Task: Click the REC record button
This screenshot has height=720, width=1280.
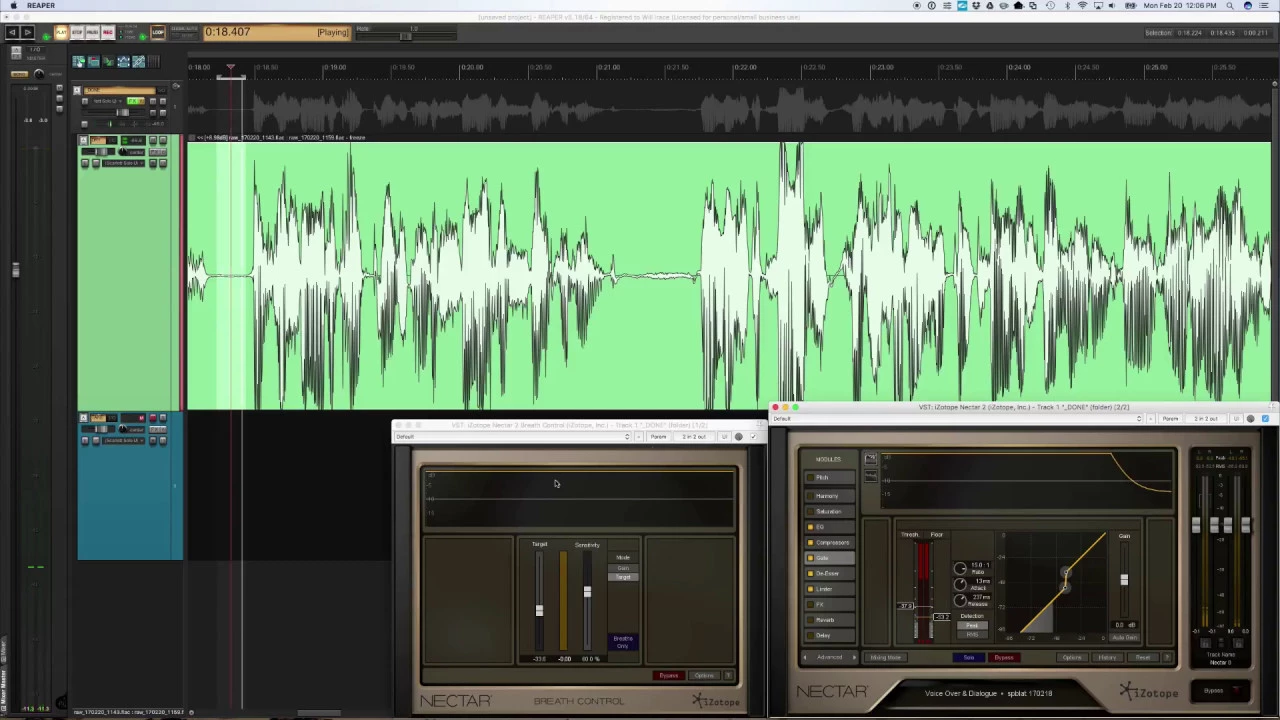Action: tap(108, 32)
